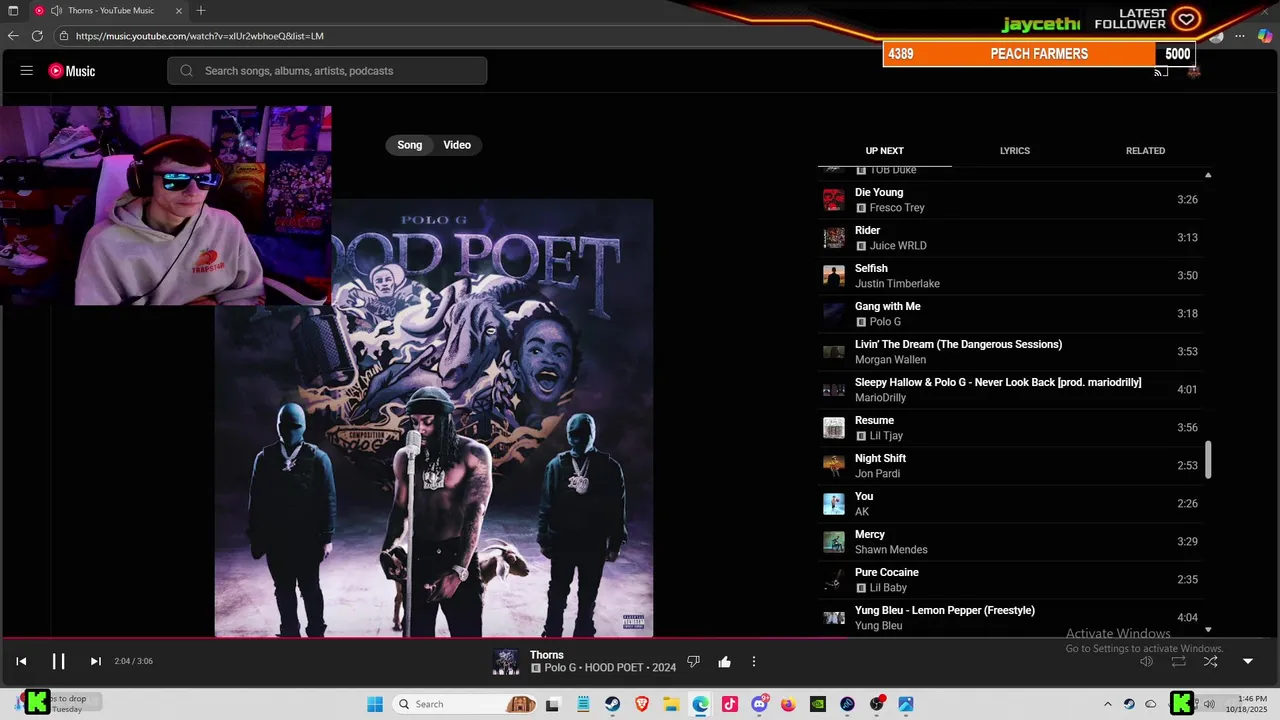The width and height of the screenshot is (1280, 720).
Task: Play You by AK from queue
Action: coord(1011,504)
